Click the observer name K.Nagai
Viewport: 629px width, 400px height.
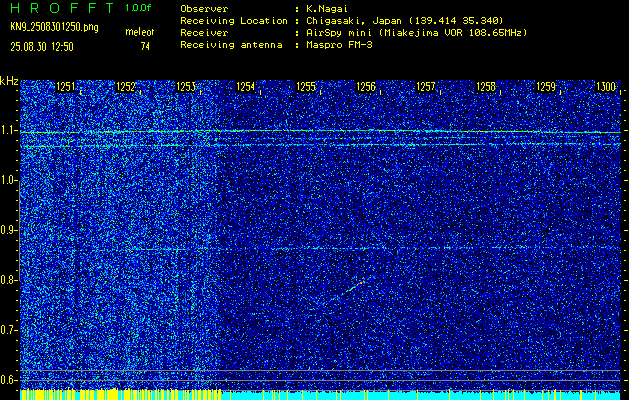327,9
